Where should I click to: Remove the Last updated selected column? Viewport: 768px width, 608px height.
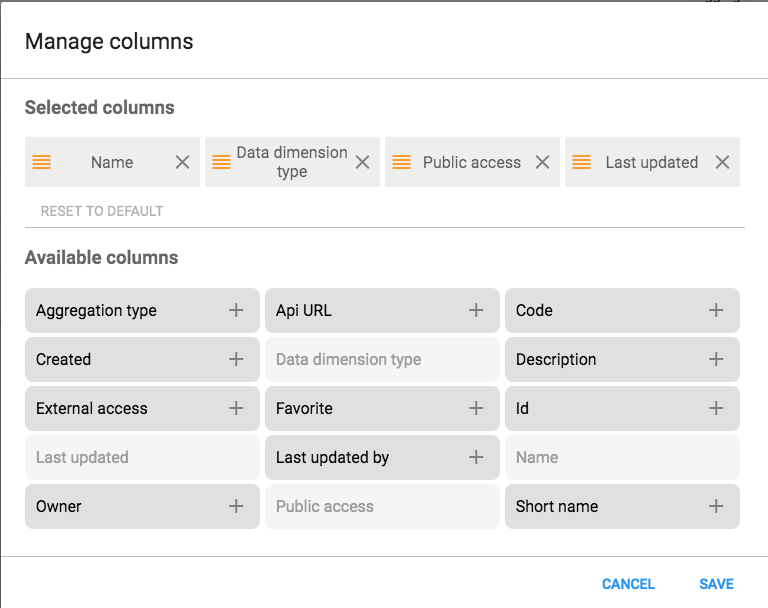tap(722, 162)
